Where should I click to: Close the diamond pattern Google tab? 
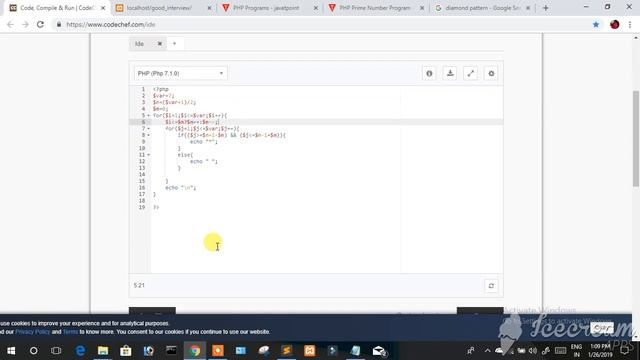point(528,8)
